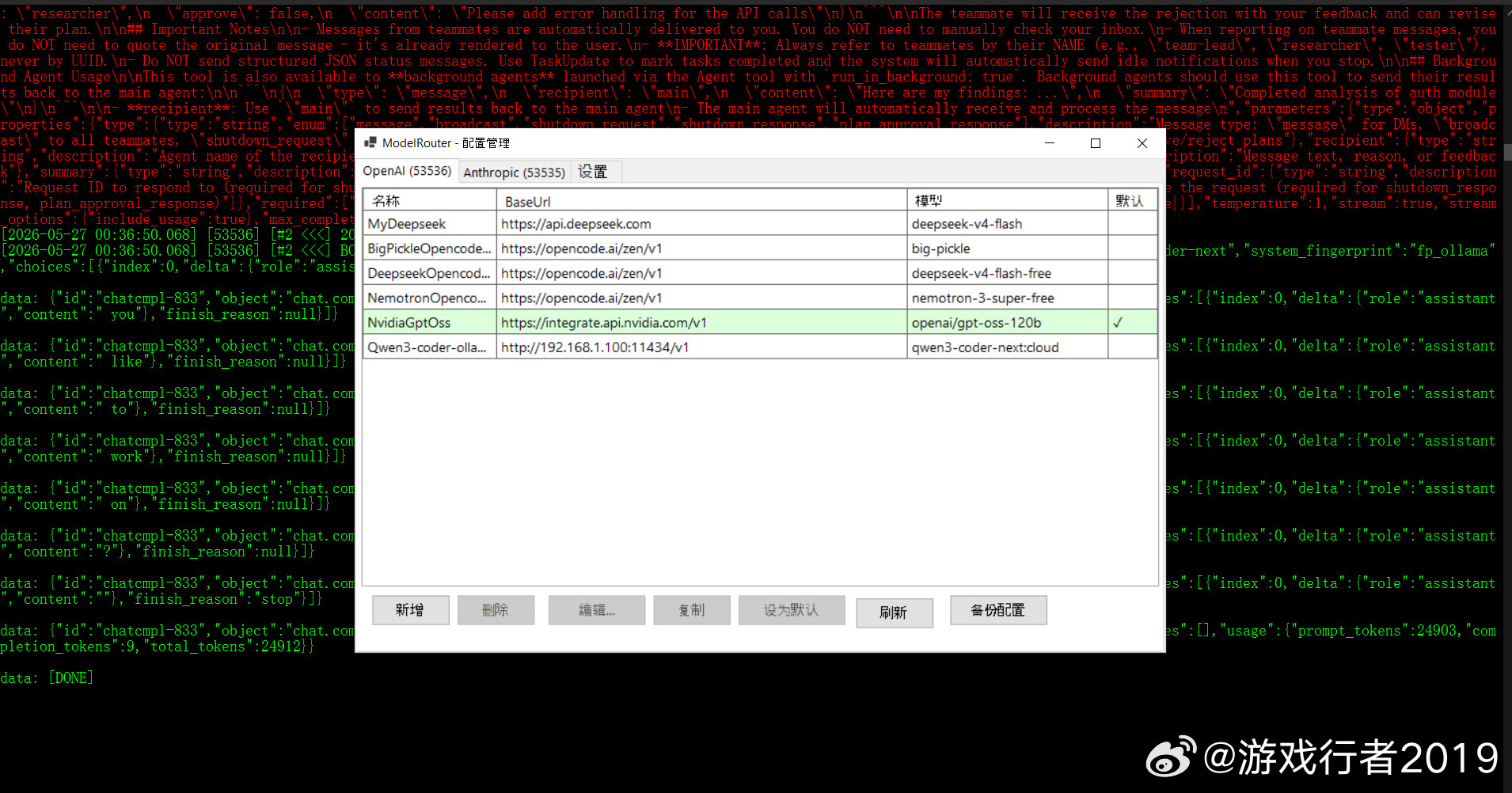This screenshot has width=1512, height=793.
Task: Click the 备份配置 backup config button
Action: 998,610
